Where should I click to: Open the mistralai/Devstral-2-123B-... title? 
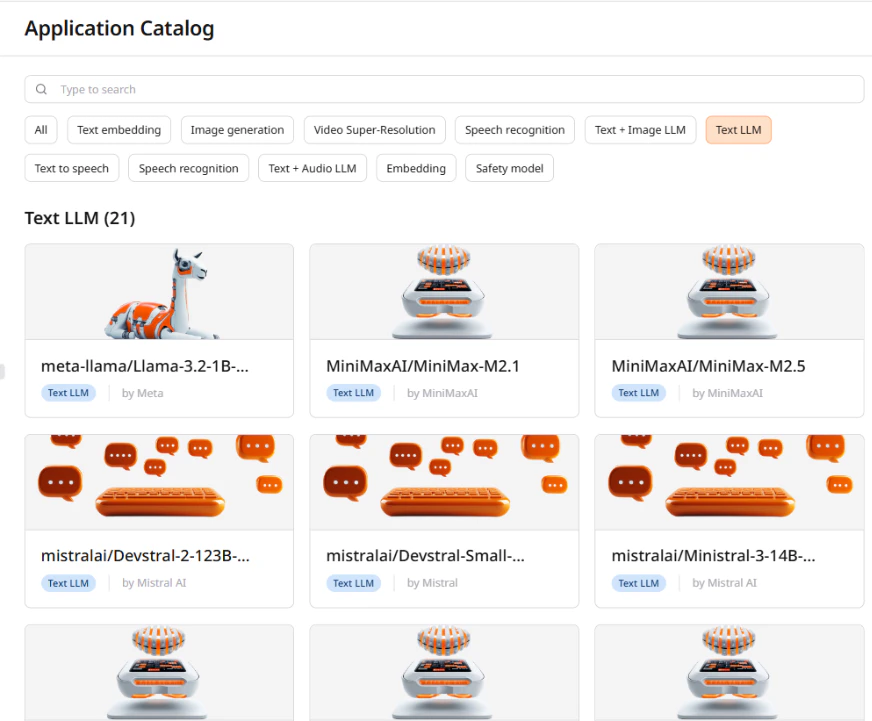(145, 556)
